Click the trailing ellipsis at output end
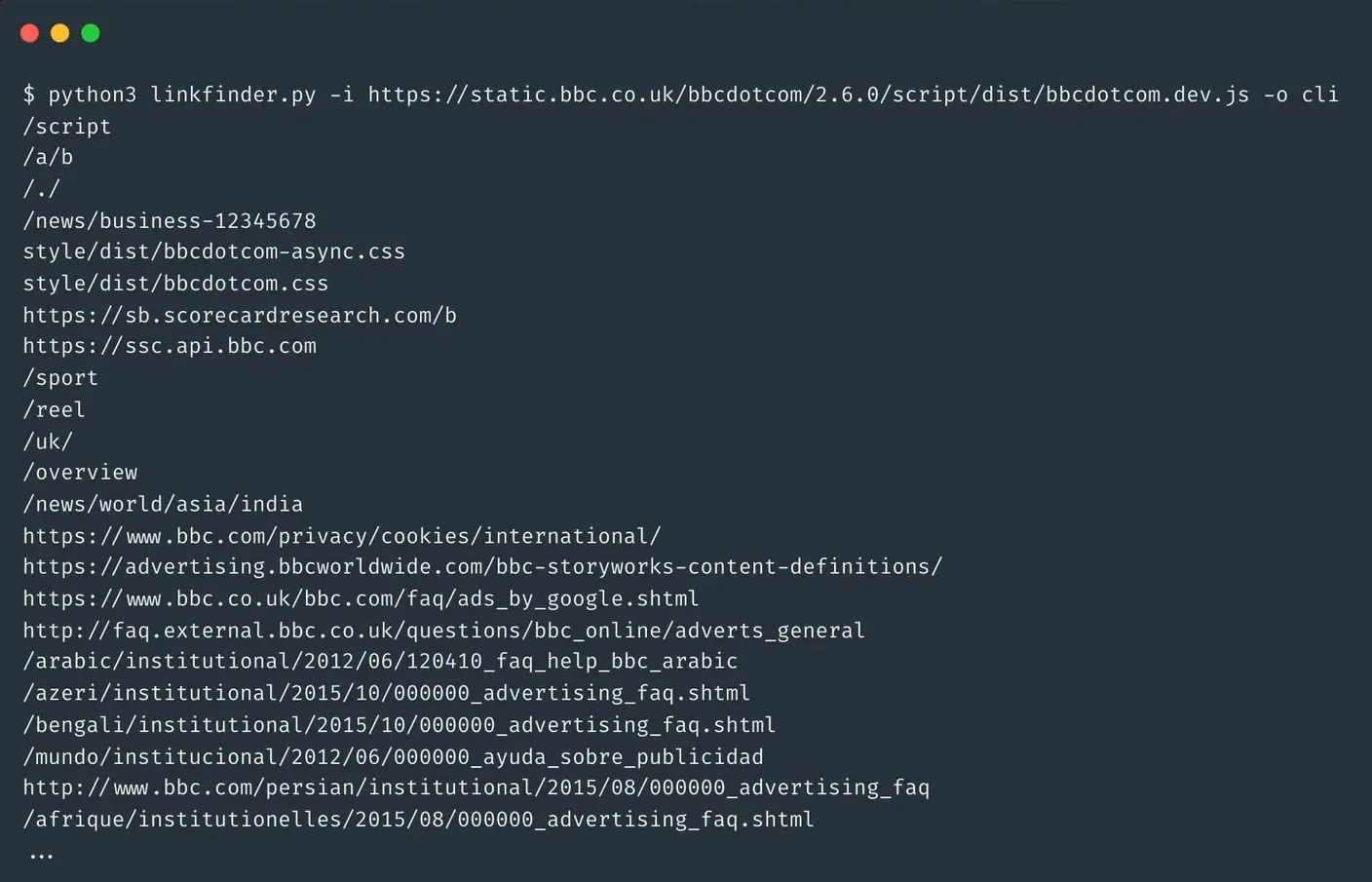The image size is (1372, 882). point(41,855)
